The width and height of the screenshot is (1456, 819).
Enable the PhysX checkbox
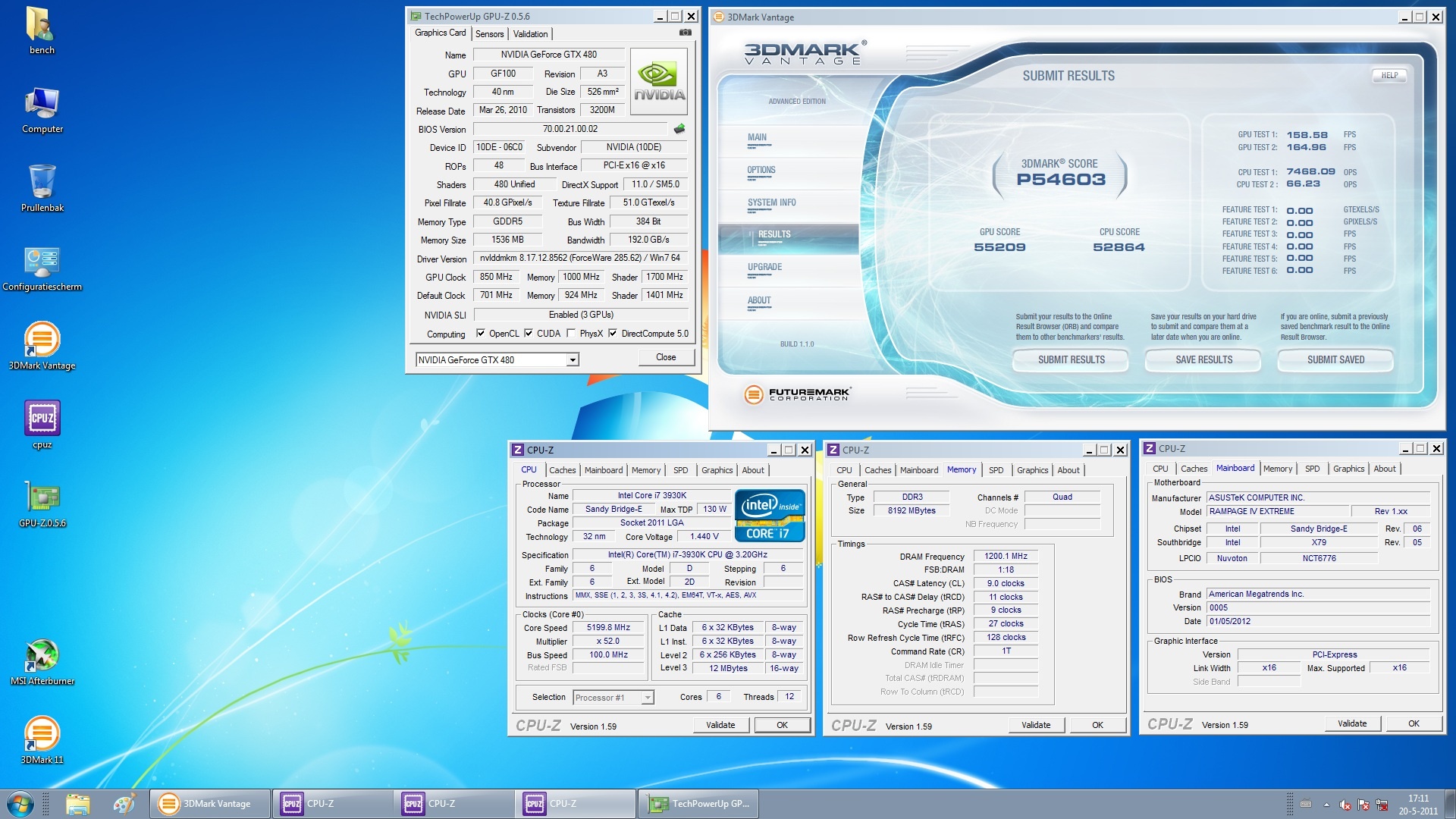tap(571, 334)
